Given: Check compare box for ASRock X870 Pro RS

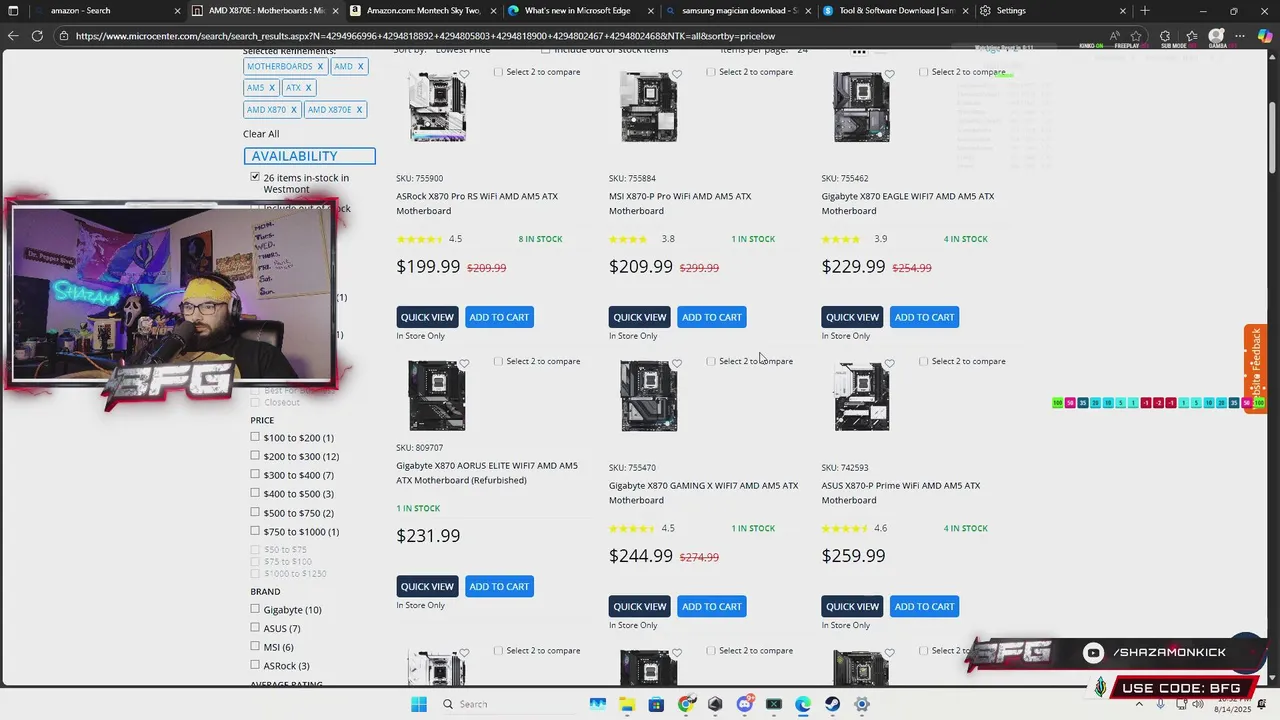Looking at the screenshot, I should tap(498, 72).
